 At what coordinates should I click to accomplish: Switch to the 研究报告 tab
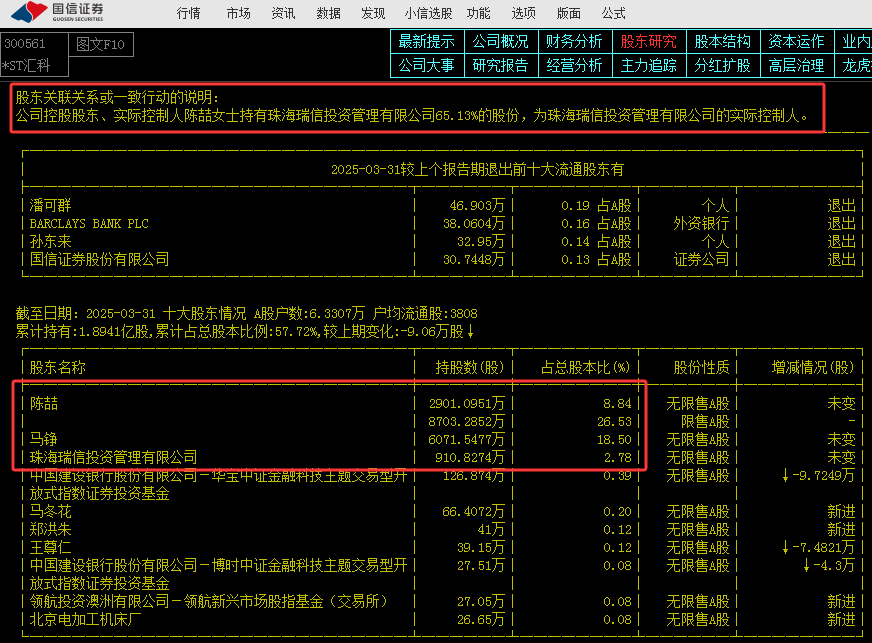coord(501,66)
